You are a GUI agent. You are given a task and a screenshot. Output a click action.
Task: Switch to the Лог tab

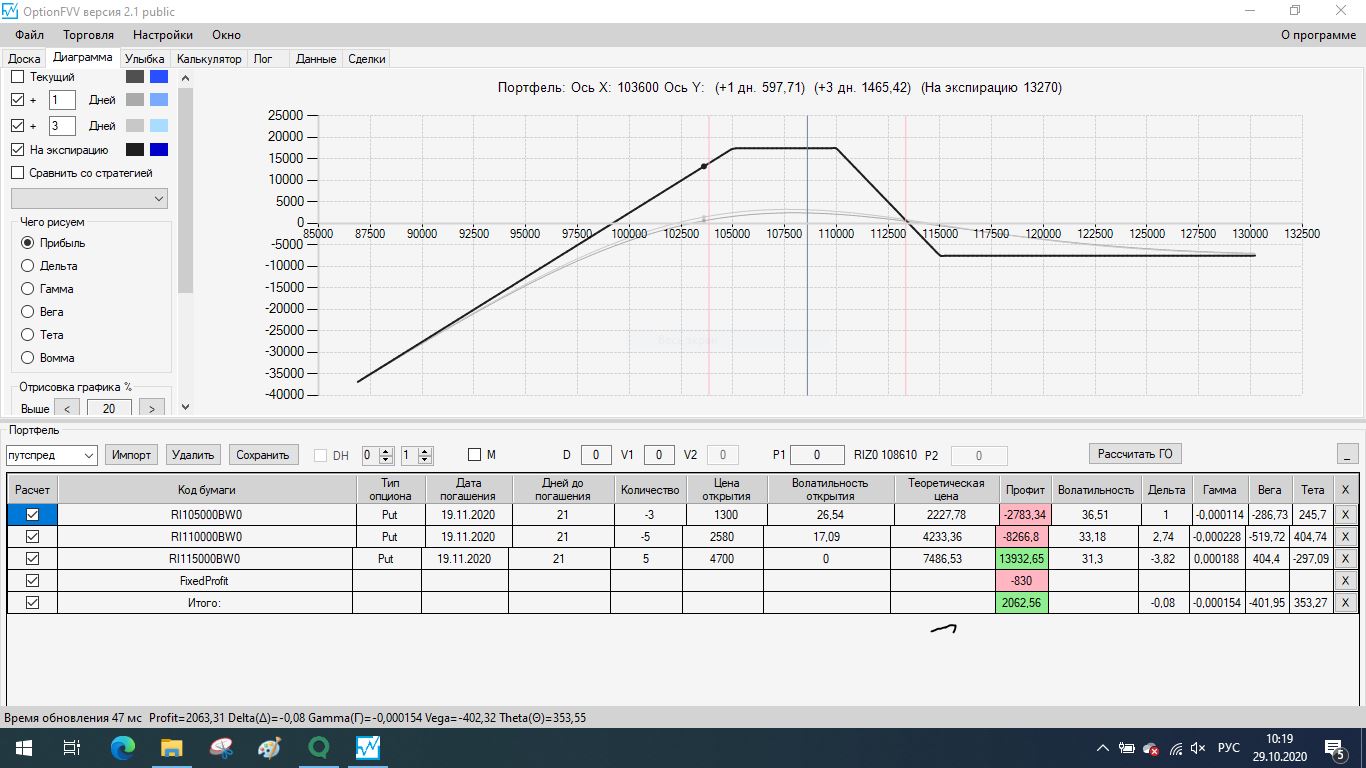pyautogui.click(x=263, y=59)
